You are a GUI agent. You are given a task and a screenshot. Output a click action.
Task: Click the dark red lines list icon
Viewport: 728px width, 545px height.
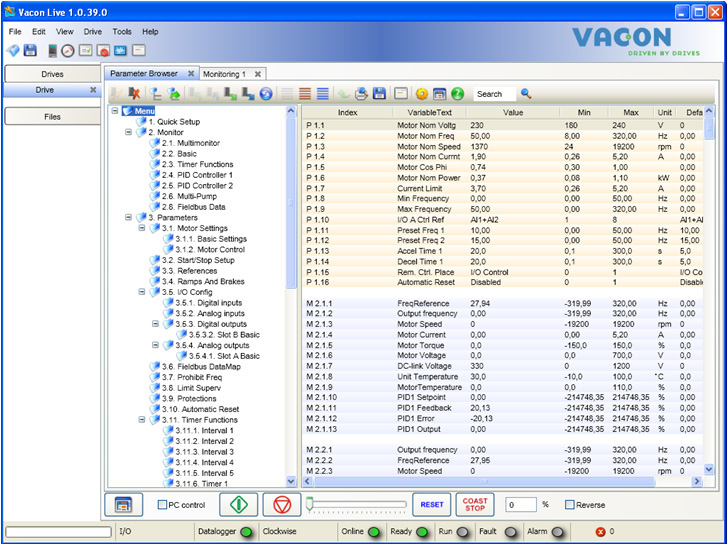pos(305,94)
